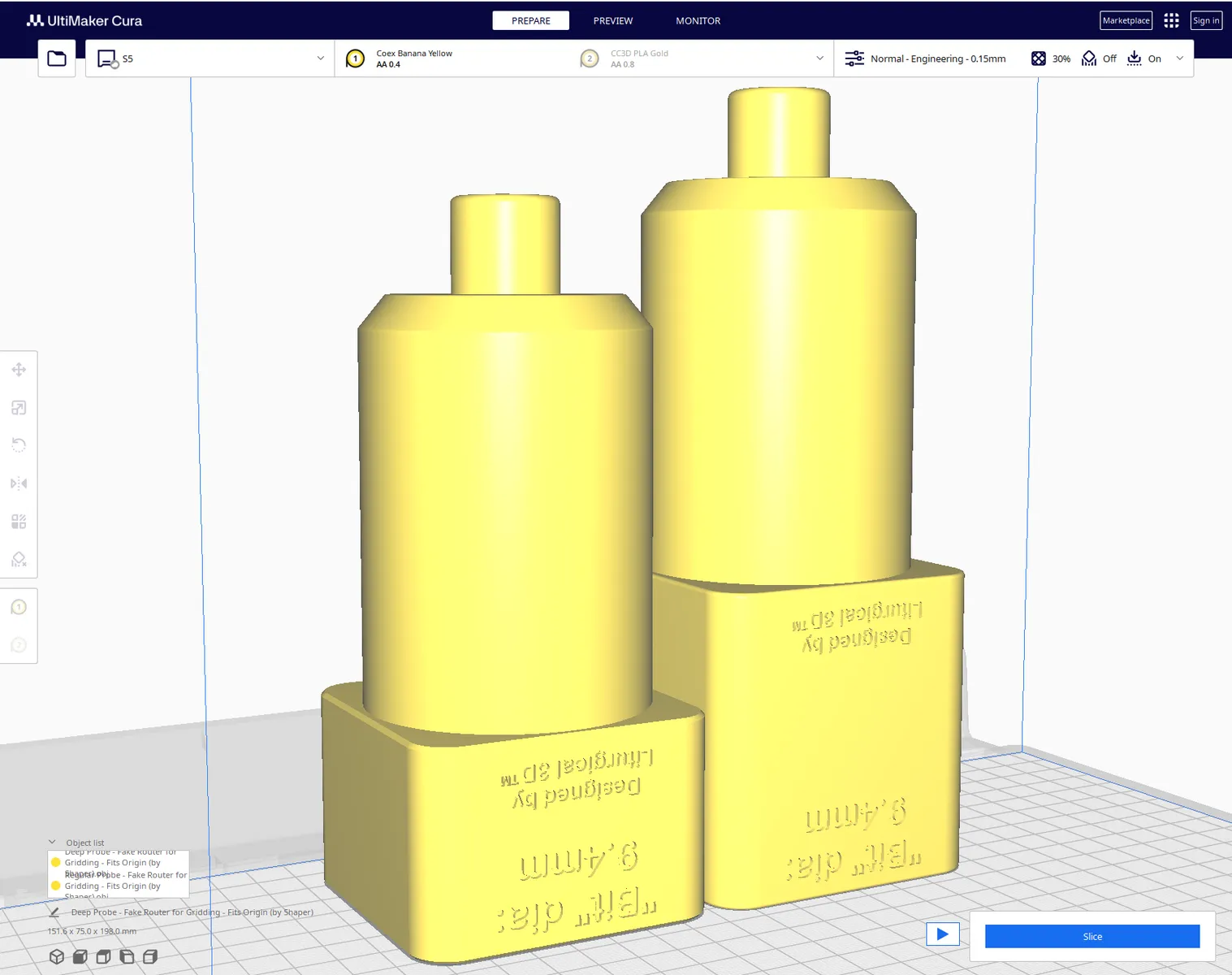
Task: Click the blue Slice button
Action: [1092, 936]
